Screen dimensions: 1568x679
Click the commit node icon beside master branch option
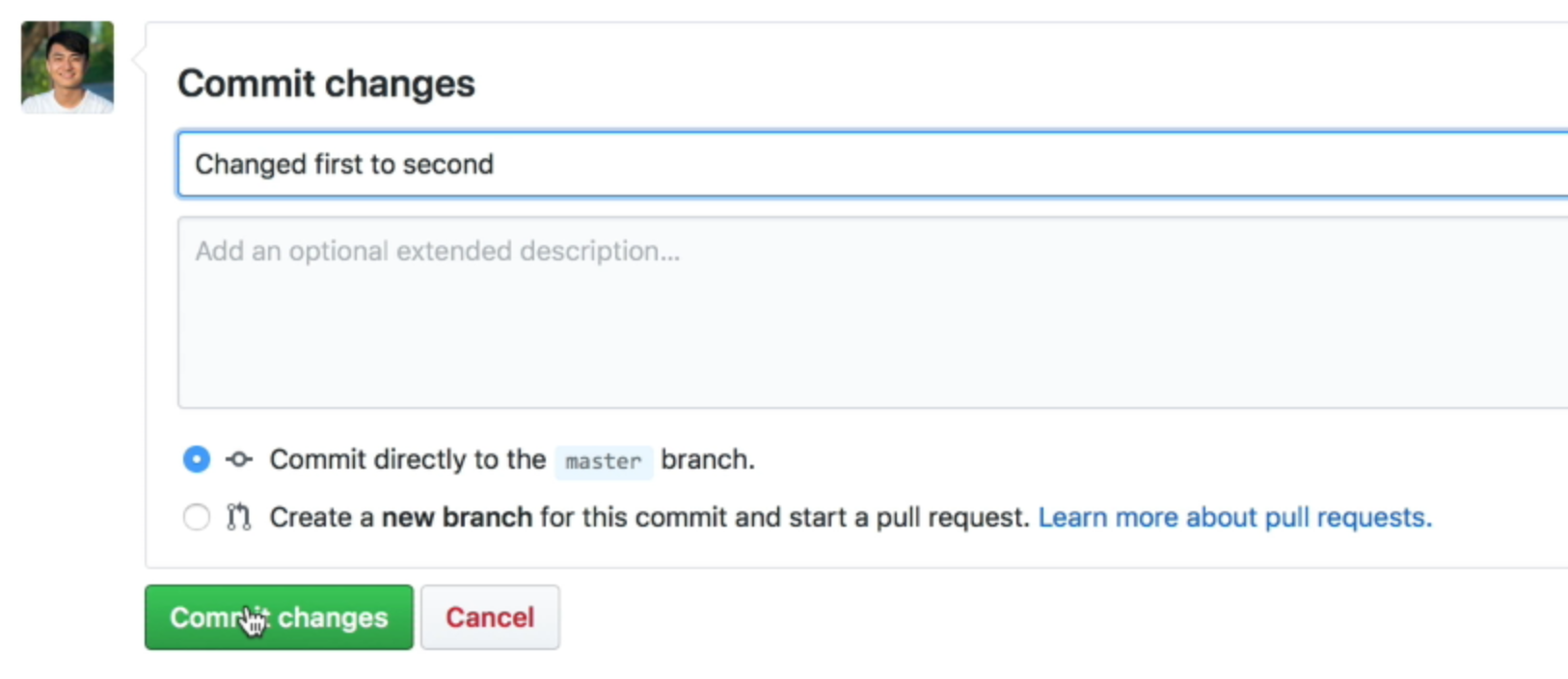[237, 460]
